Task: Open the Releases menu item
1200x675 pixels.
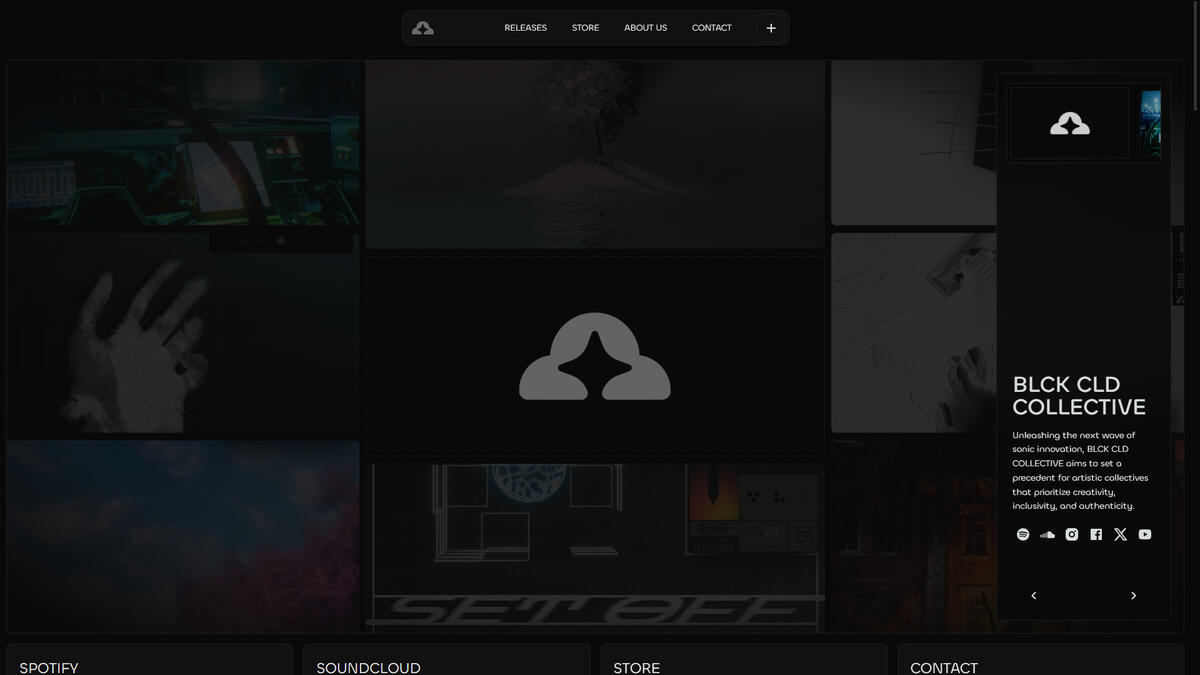Action: pyautogui.click(x=525, y=28)
